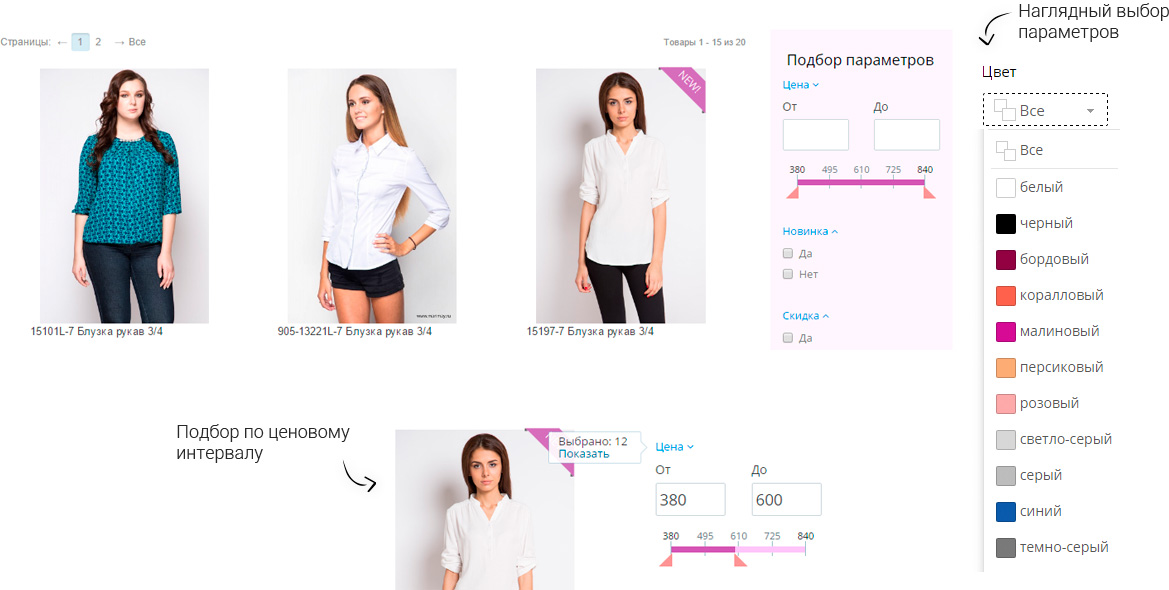Enable the Скидка Да checkbox
This screenshot has width=1169, height=590.
(787, 337)
